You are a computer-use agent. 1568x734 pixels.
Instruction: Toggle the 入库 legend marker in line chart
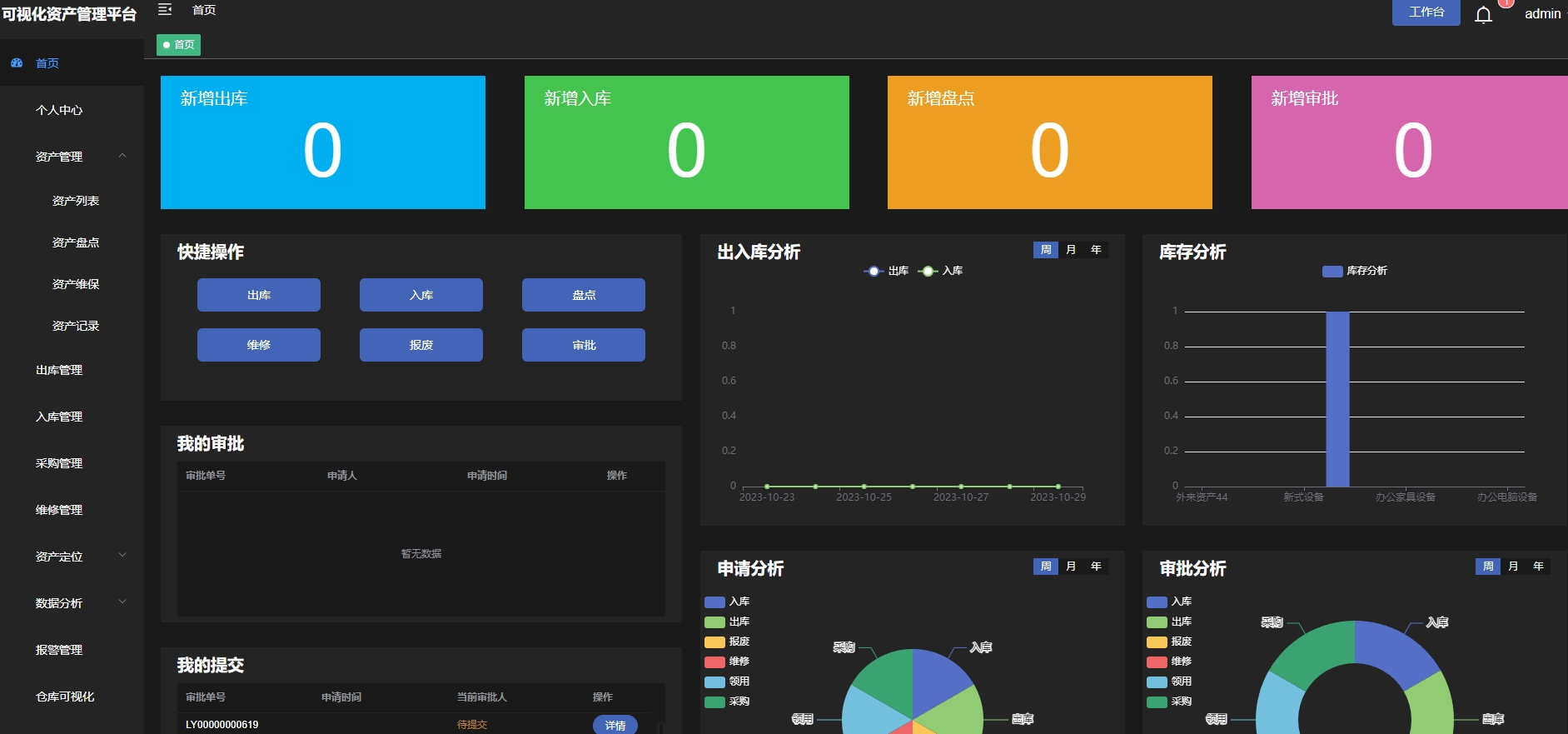928,271
